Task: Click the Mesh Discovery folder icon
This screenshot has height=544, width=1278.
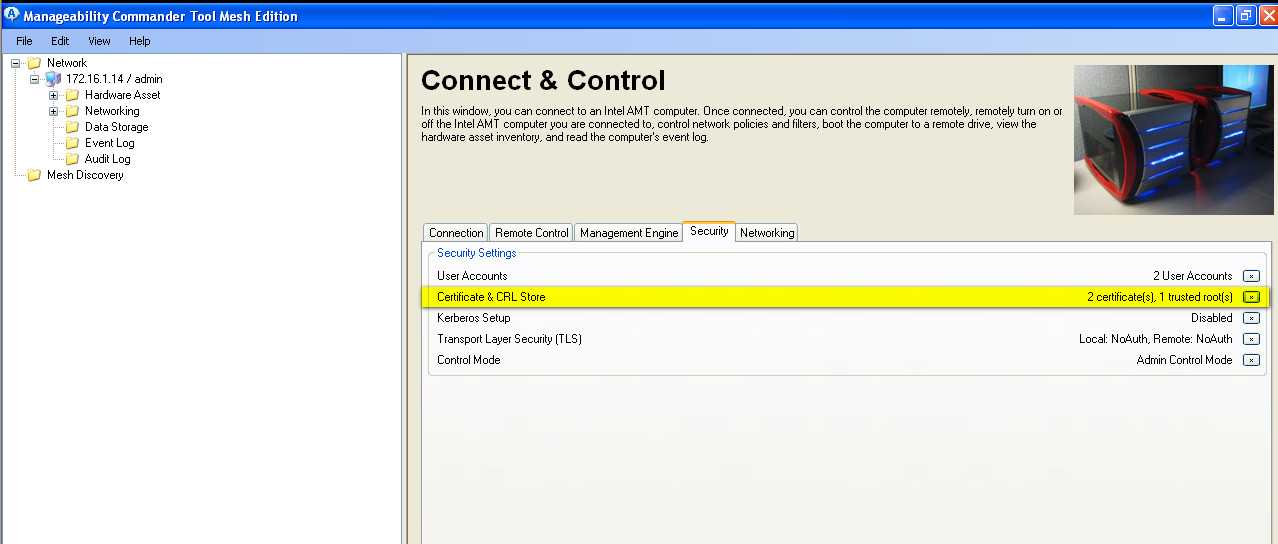Action: tap(34, 175)
